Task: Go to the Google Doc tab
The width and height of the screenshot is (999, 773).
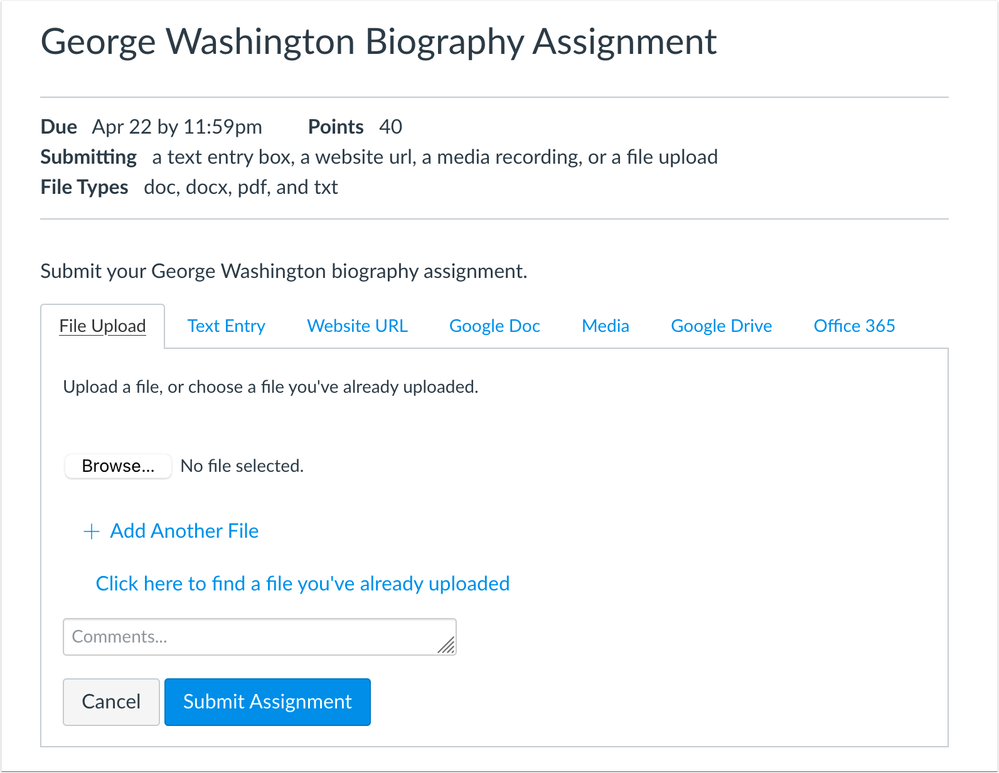Action: 494,326
